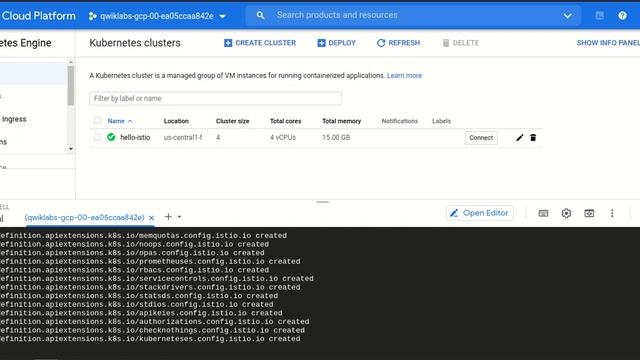
Task: Click the Total cores column header
Action: (x=285, y=121)
